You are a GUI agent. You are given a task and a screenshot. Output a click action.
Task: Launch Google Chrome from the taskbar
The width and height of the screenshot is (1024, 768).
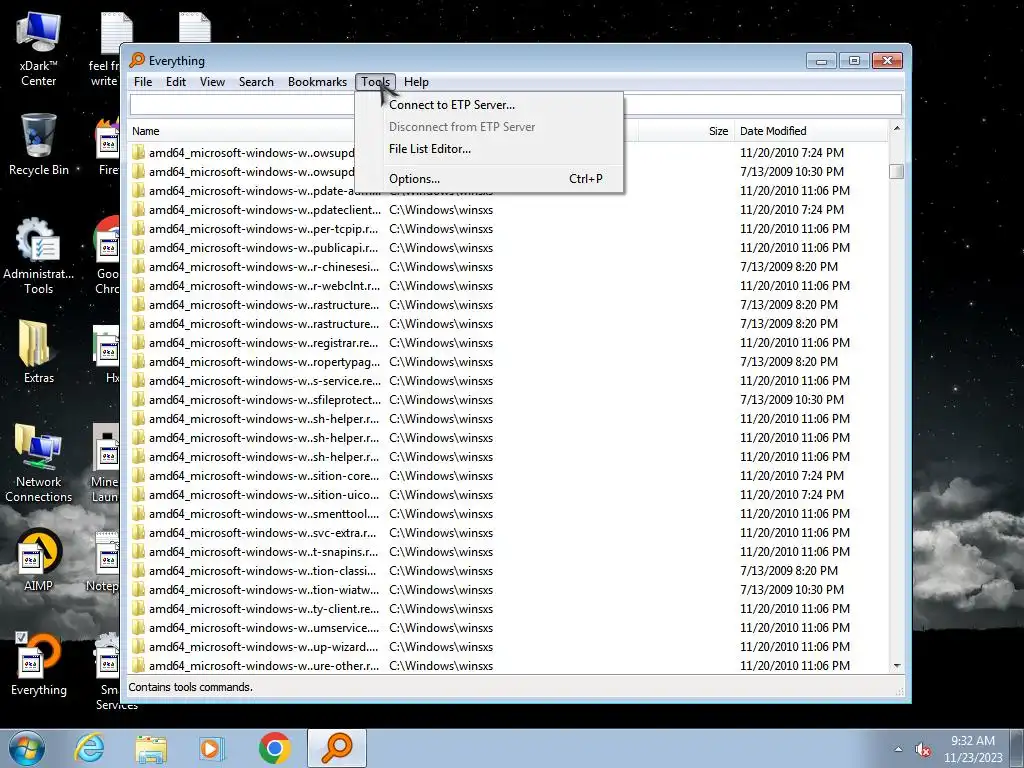pyautogui.click(x=274, y=748)
